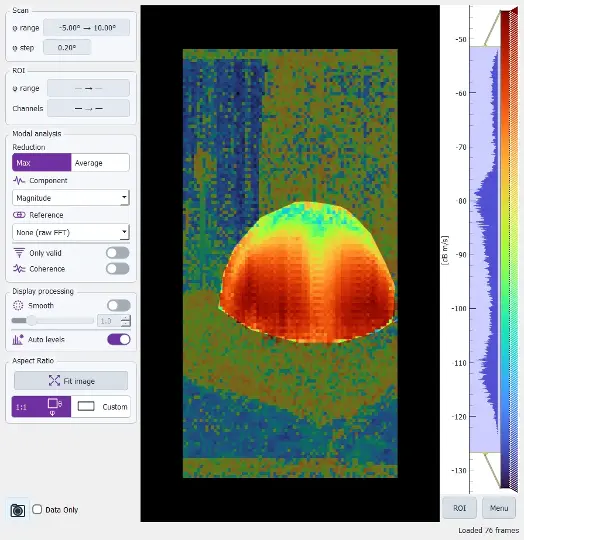592x540 pixels.
Task: Click the ROI button below the colorbar
Action: [x=459, y=508]
